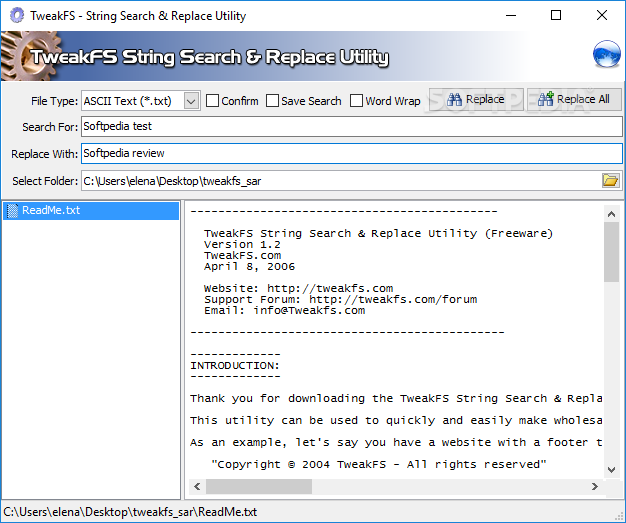Click the 'Support Forum' line in preview
The height and width of the screenshot is (523, 626).
341,299
